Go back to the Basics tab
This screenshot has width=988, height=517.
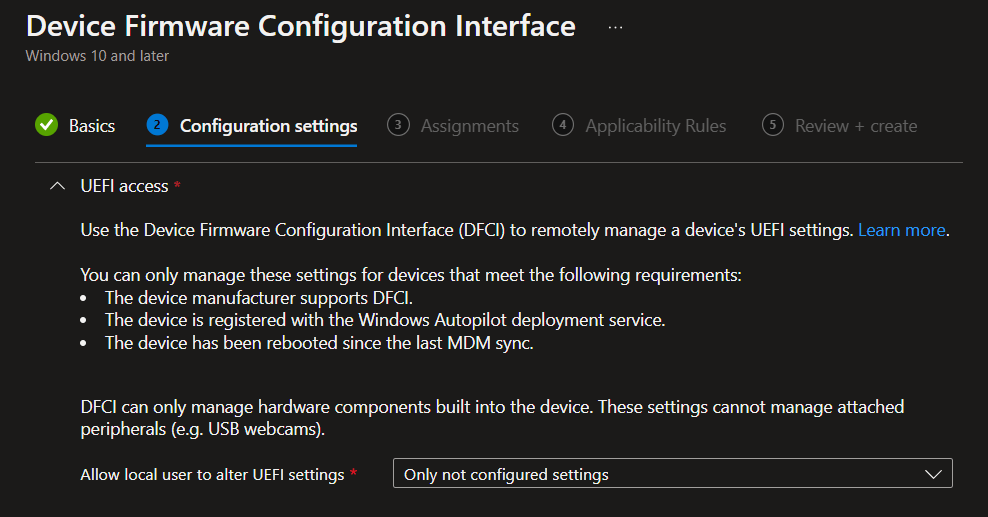click(x=92, y=126)
